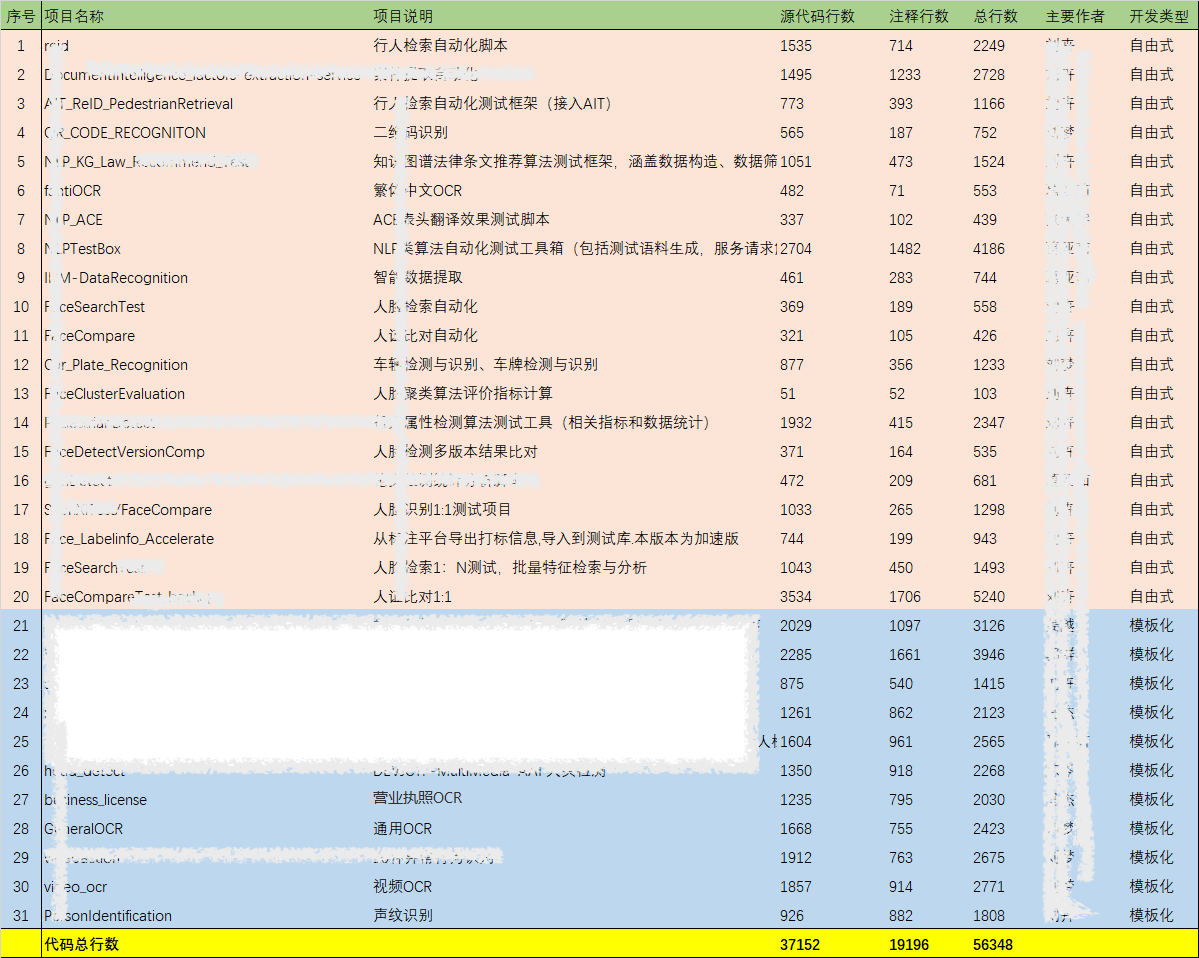Click business_license project cell
The height and width of the screenshot is (958, 1199).
pyautogui.click(x=96, y=801)
